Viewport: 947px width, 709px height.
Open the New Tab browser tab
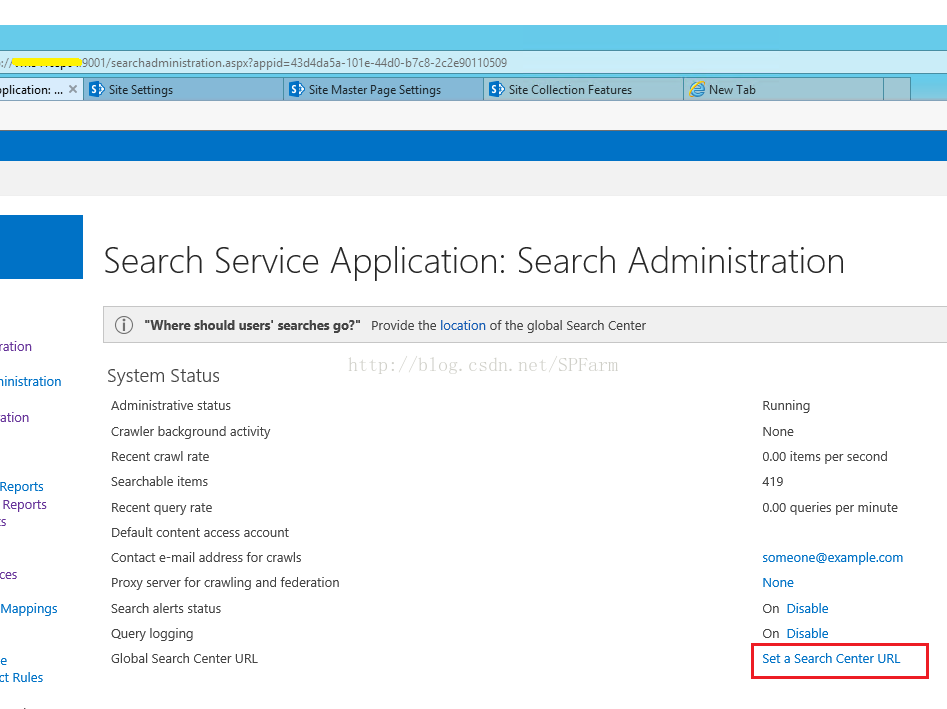(783, 89)
